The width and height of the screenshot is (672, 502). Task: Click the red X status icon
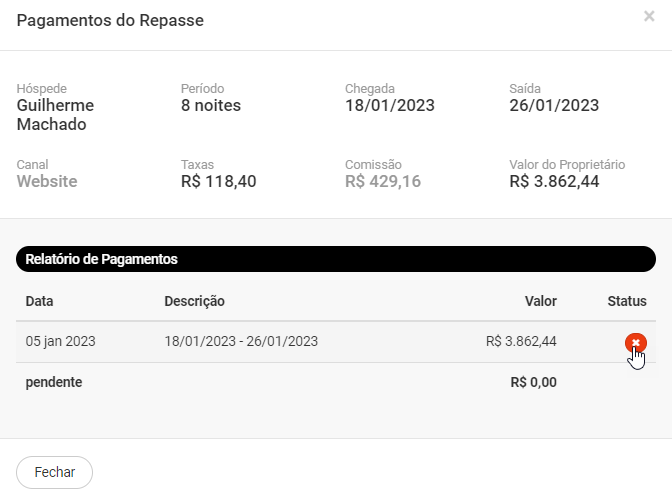636,343
